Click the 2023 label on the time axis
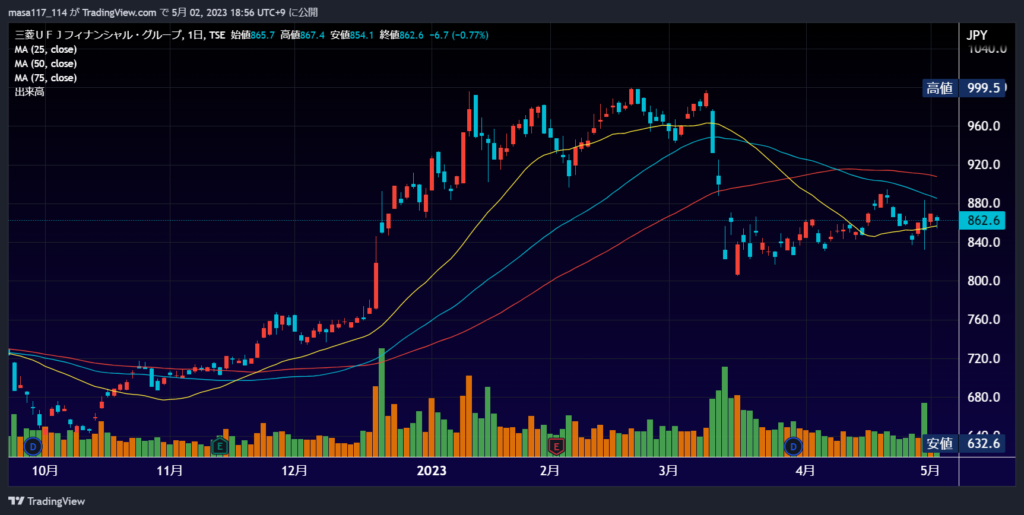 point(431,471)
